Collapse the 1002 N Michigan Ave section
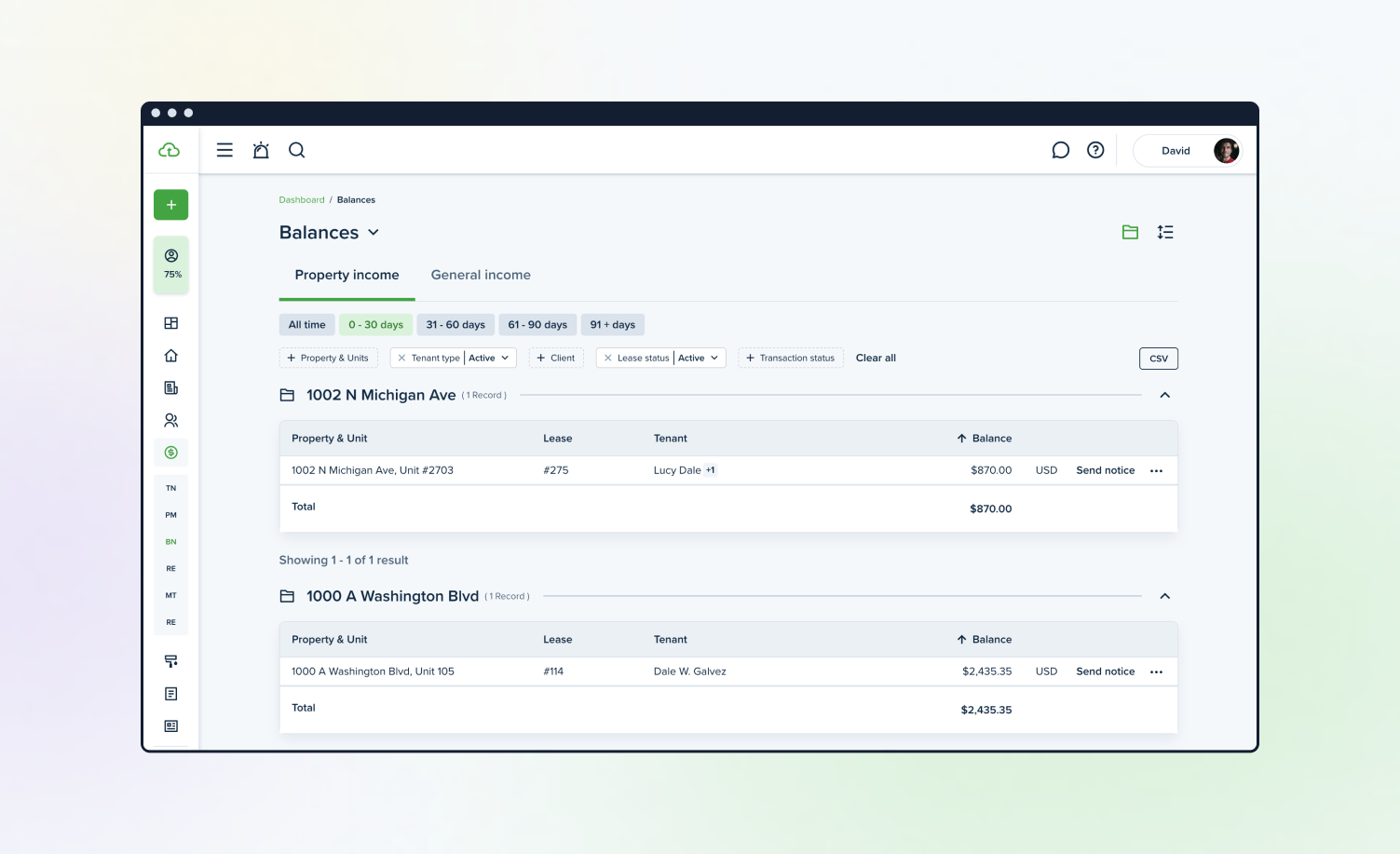 click(1164, 395)
